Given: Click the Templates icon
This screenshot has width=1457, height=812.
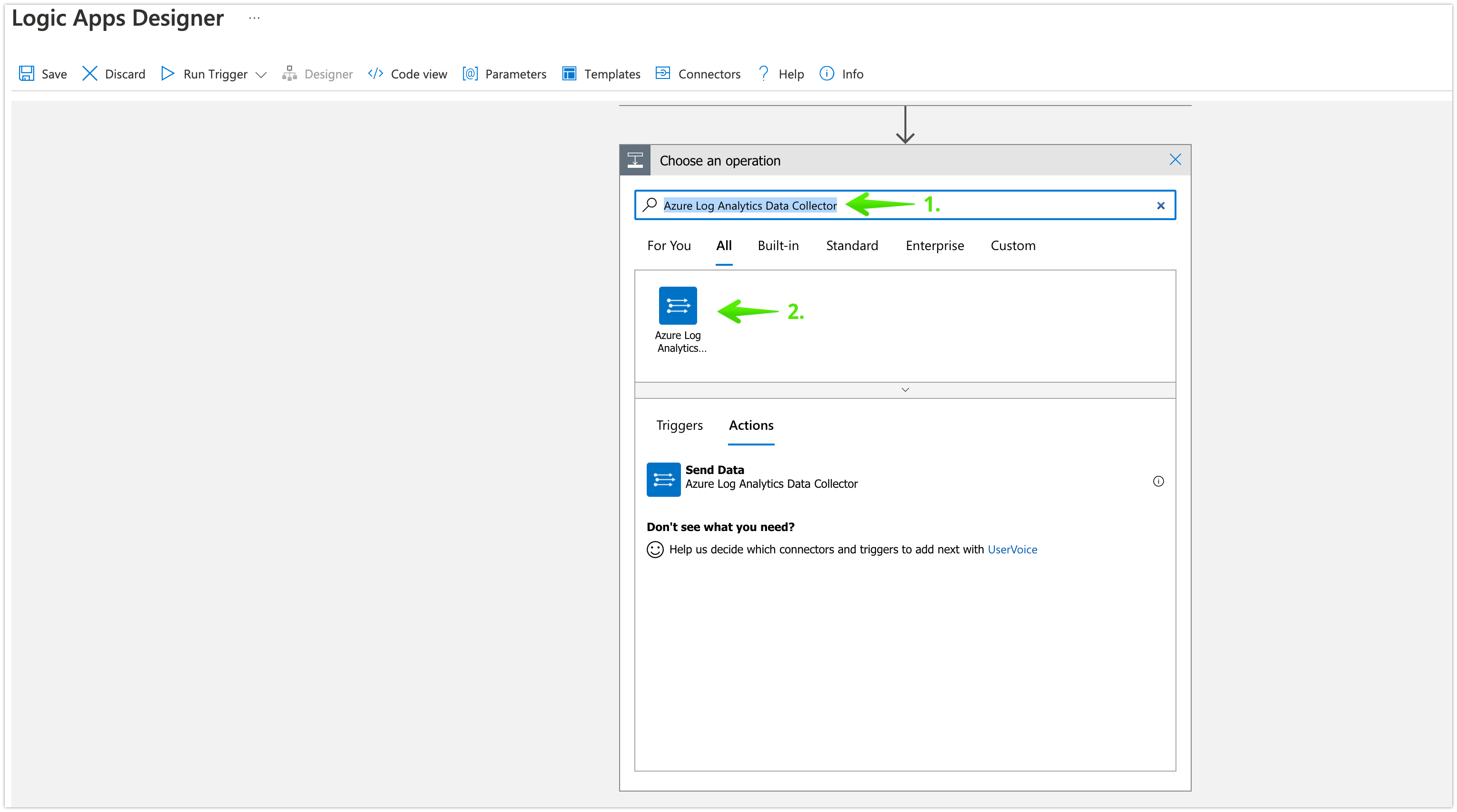Looking at the screenshot, I should [569, 74].
